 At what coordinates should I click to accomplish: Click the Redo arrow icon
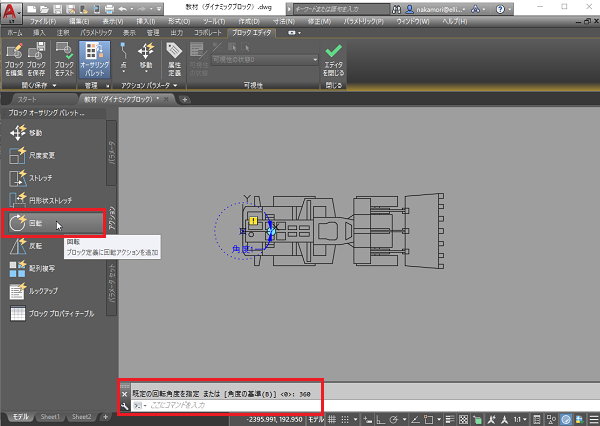pyautogui.click(x=142, y=9)
